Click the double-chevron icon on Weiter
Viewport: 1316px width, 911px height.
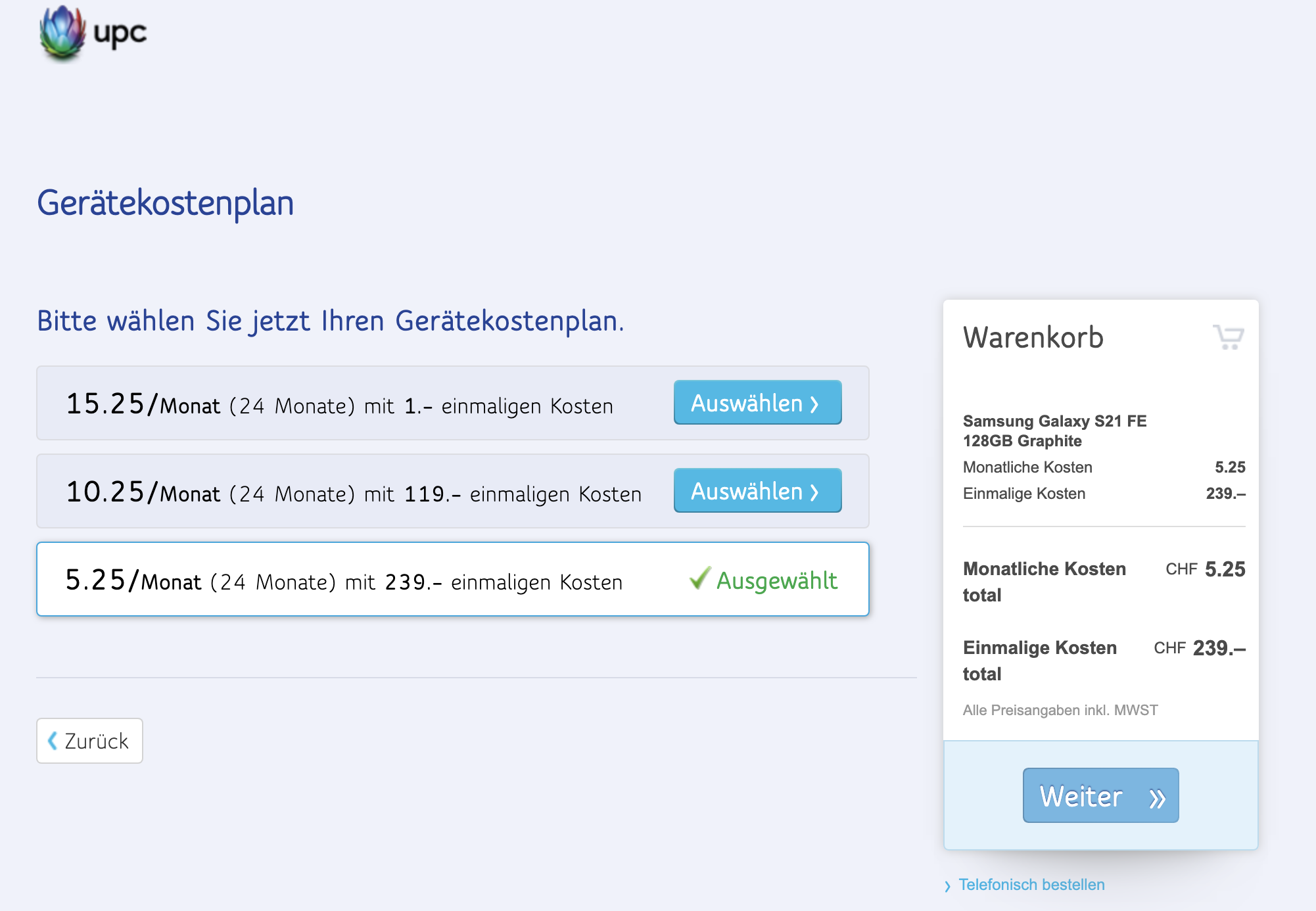click(x=1157, y=798)
